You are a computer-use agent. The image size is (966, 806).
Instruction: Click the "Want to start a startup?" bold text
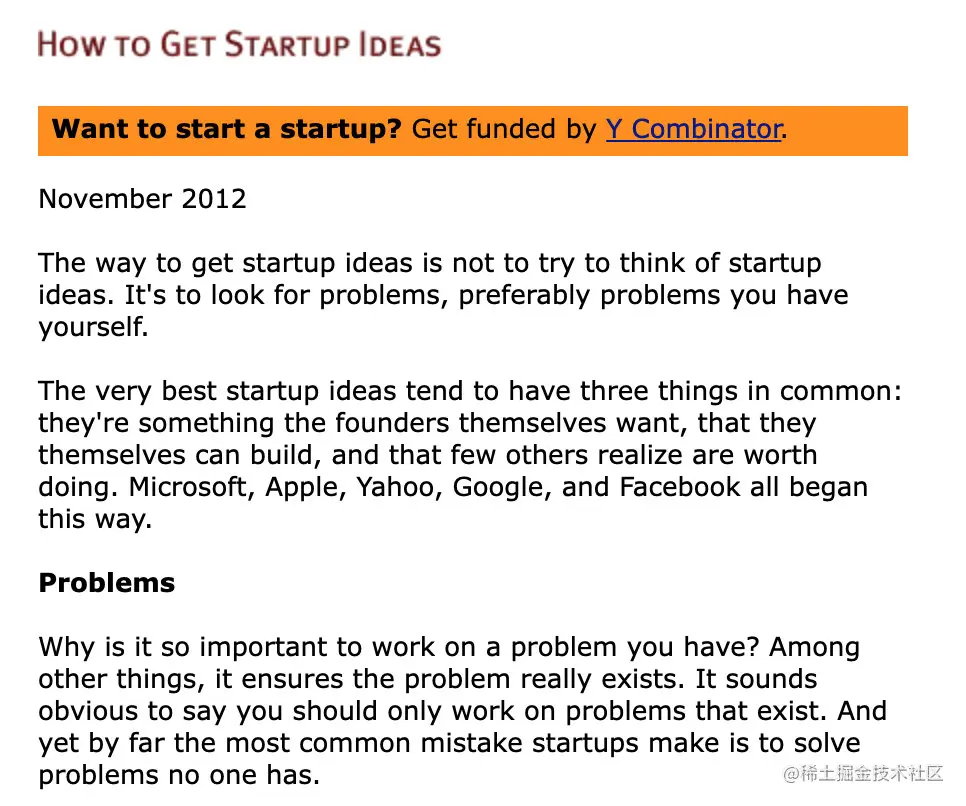[x=226, y=129]
